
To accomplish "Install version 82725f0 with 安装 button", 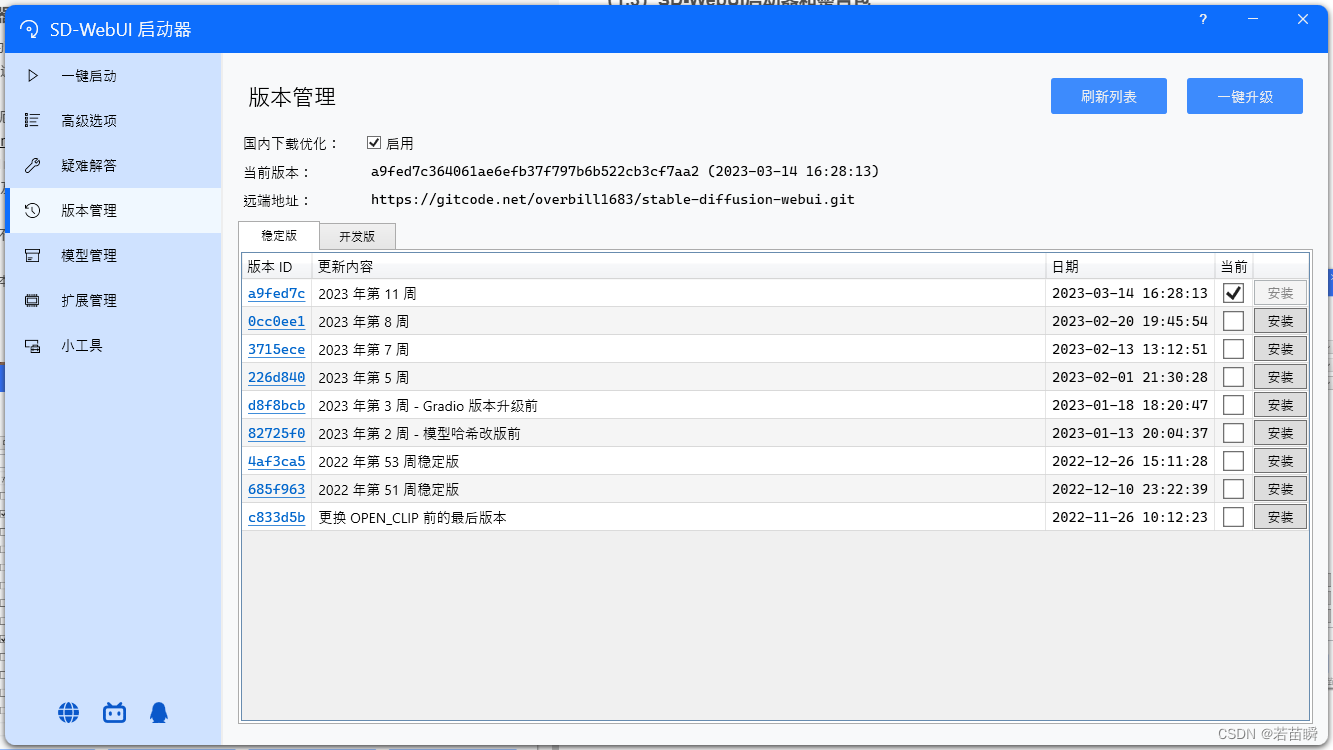I will point(1280,433).
